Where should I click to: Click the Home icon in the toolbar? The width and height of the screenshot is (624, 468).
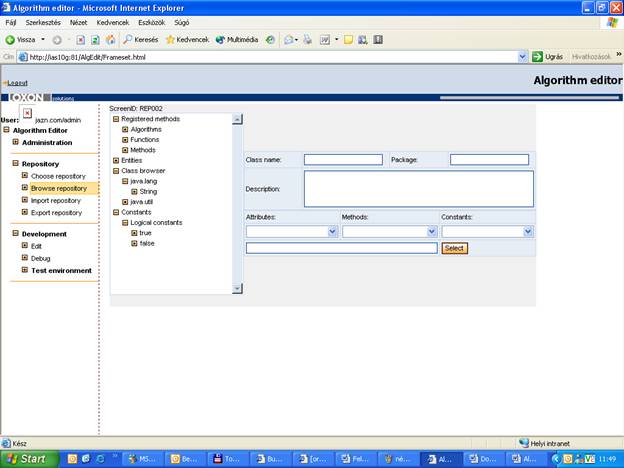point(110,40)
